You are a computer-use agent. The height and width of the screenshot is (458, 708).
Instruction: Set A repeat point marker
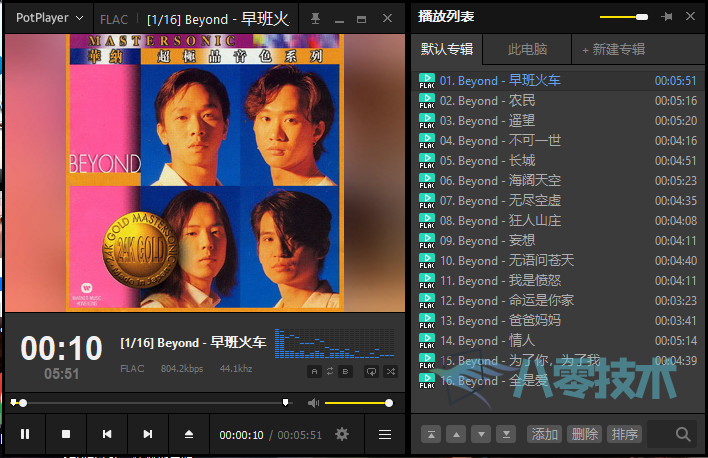314,372
